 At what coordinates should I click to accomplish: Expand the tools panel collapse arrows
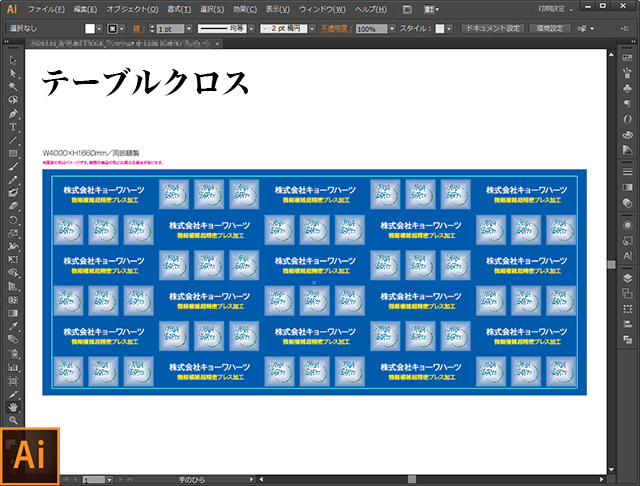[6, 42]
